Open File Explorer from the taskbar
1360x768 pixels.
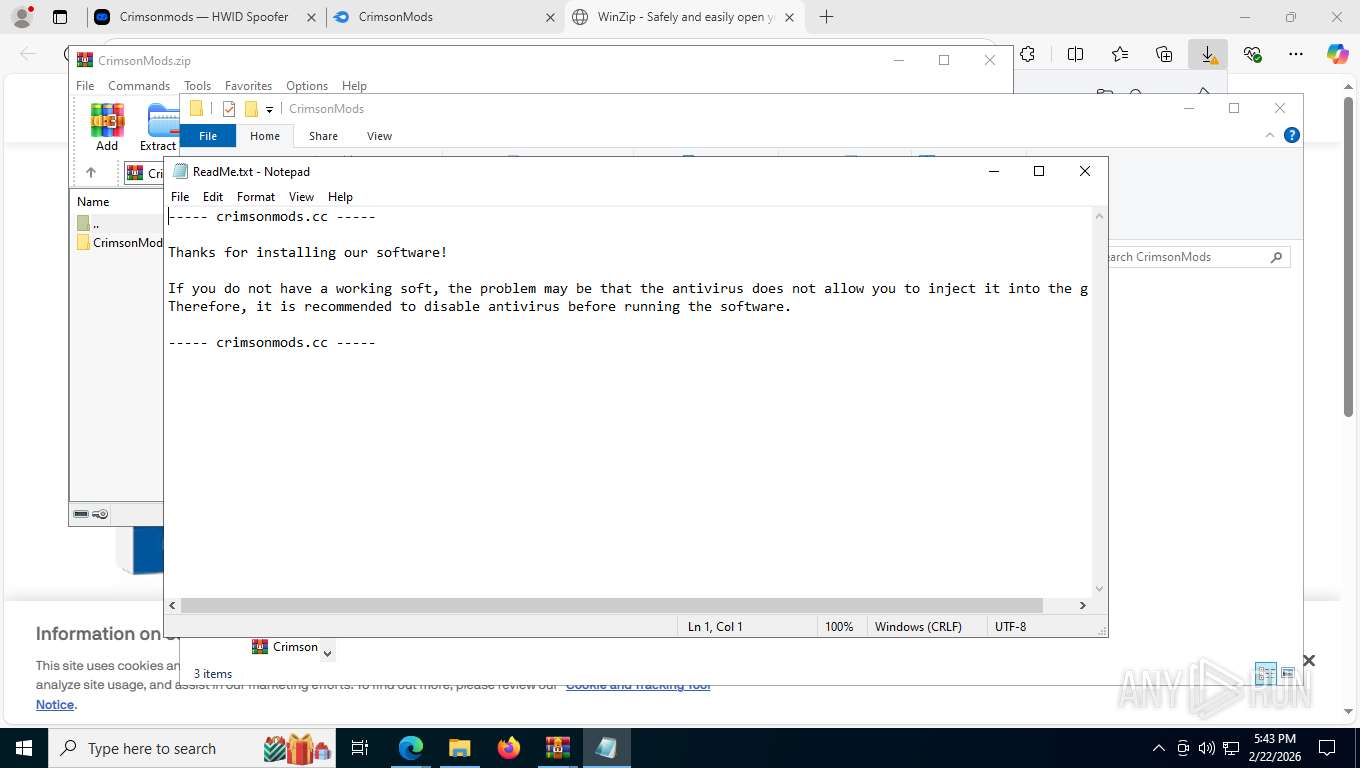coord(459,748)
